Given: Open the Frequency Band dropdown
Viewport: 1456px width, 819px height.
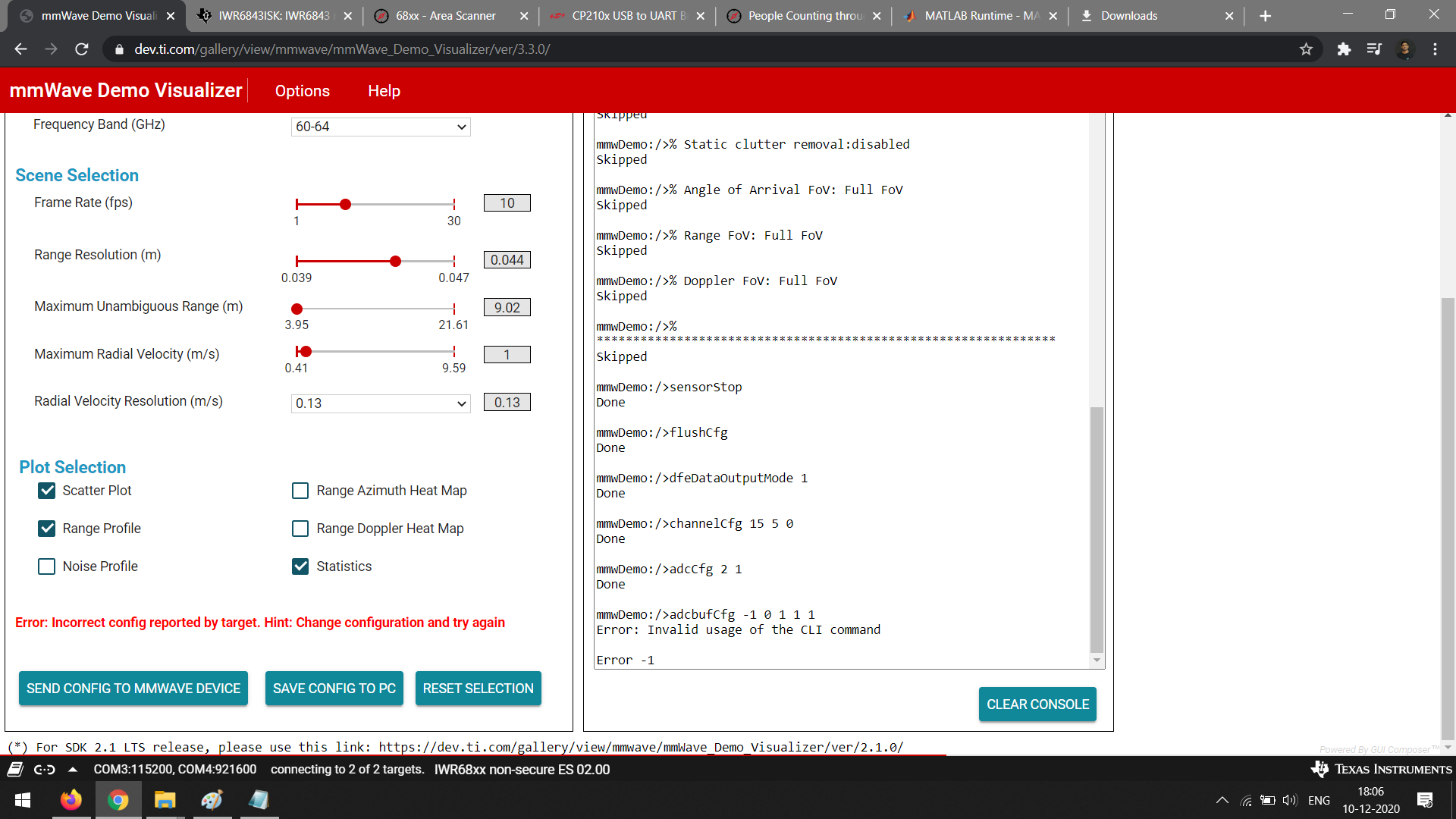Looking at the screenshot, I should [x=381, y=127].
